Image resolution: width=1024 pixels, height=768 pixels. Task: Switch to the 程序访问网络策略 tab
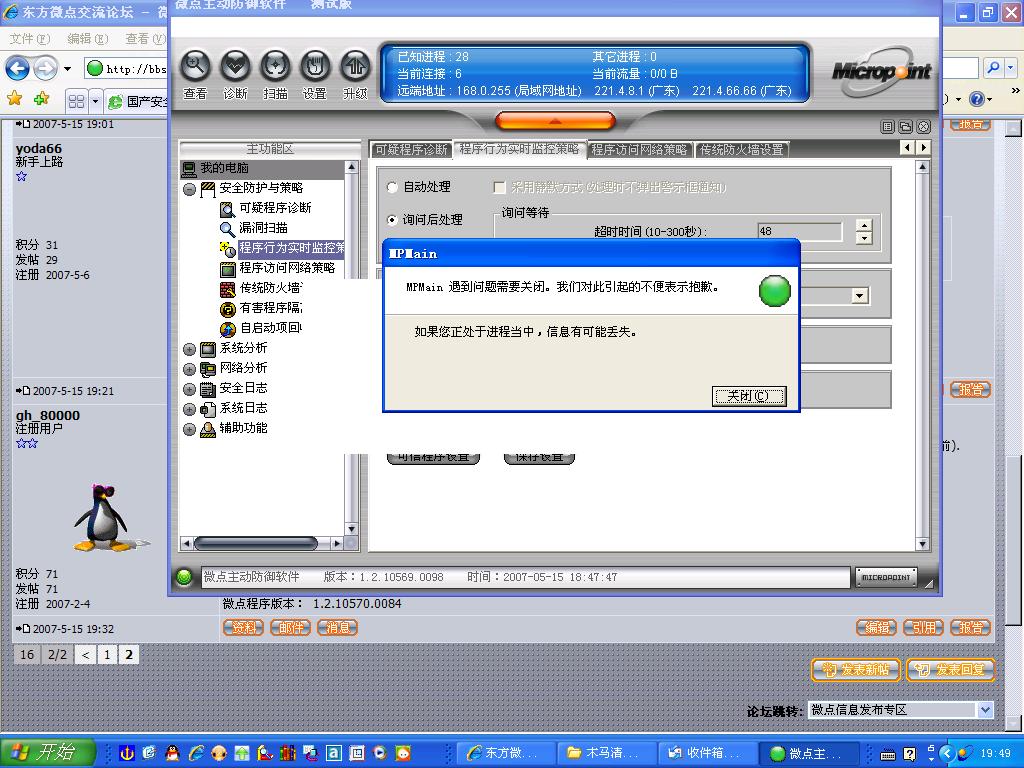[639, 150]
